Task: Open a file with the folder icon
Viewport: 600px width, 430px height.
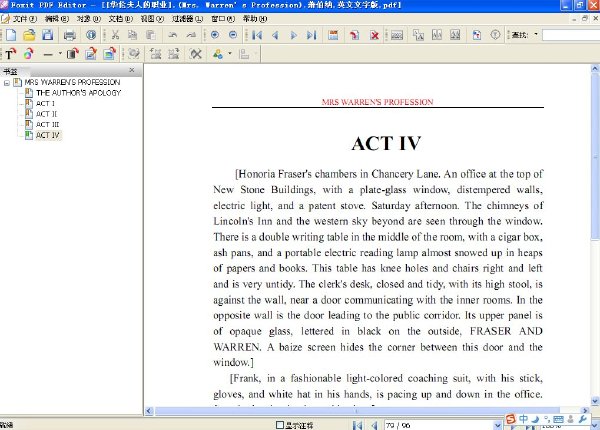Action: coord(29,35)
